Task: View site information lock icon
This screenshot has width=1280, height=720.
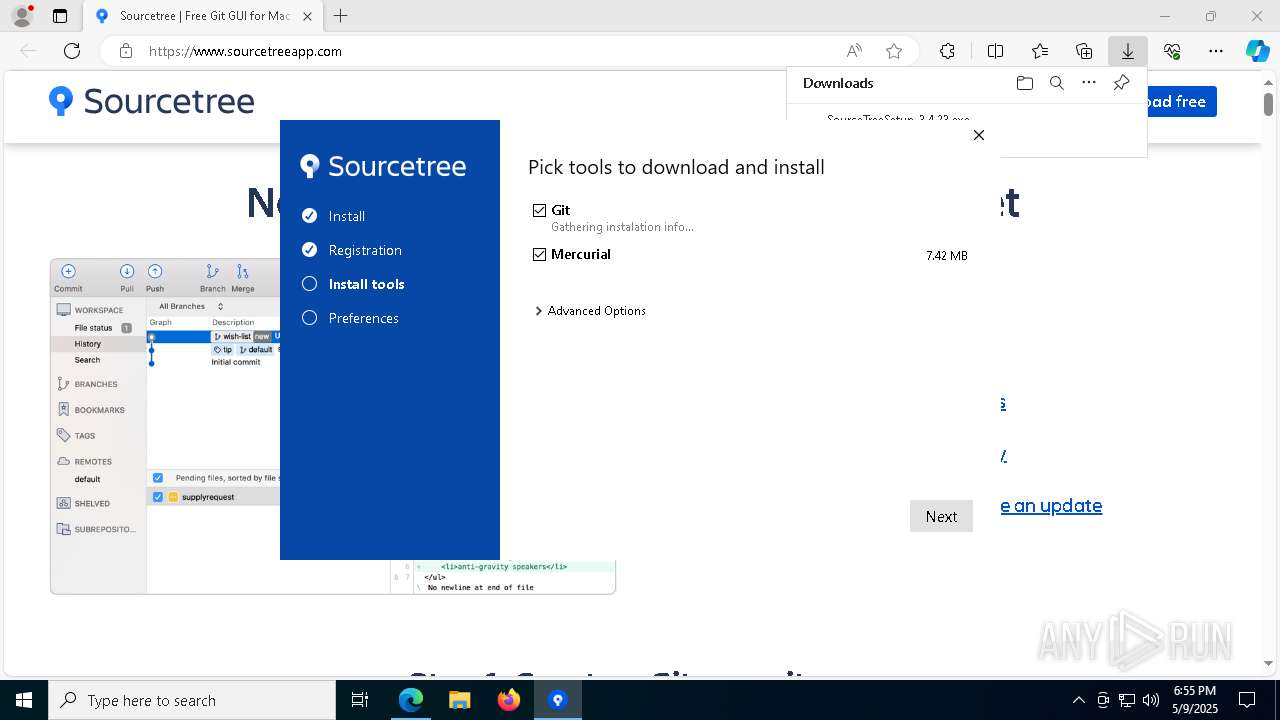Action: [x=126, y=51]
